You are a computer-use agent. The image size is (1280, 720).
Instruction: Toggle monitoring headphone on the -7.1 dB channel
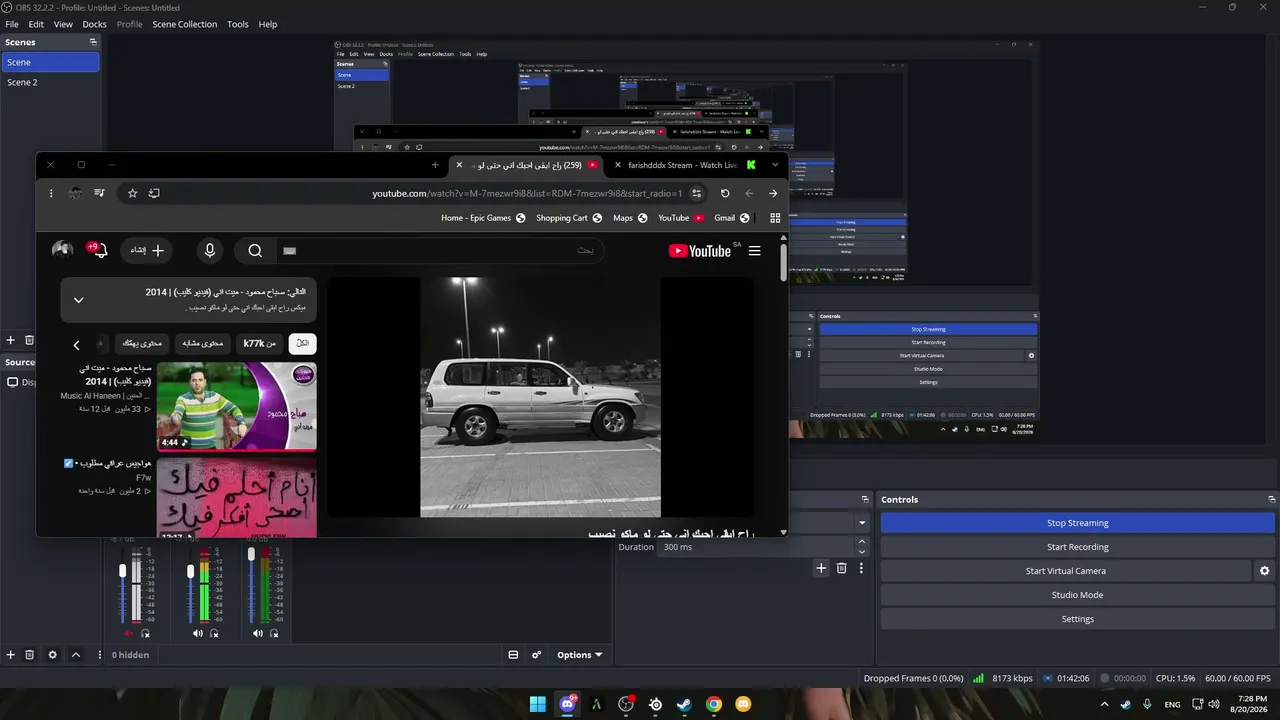point(214,633)
